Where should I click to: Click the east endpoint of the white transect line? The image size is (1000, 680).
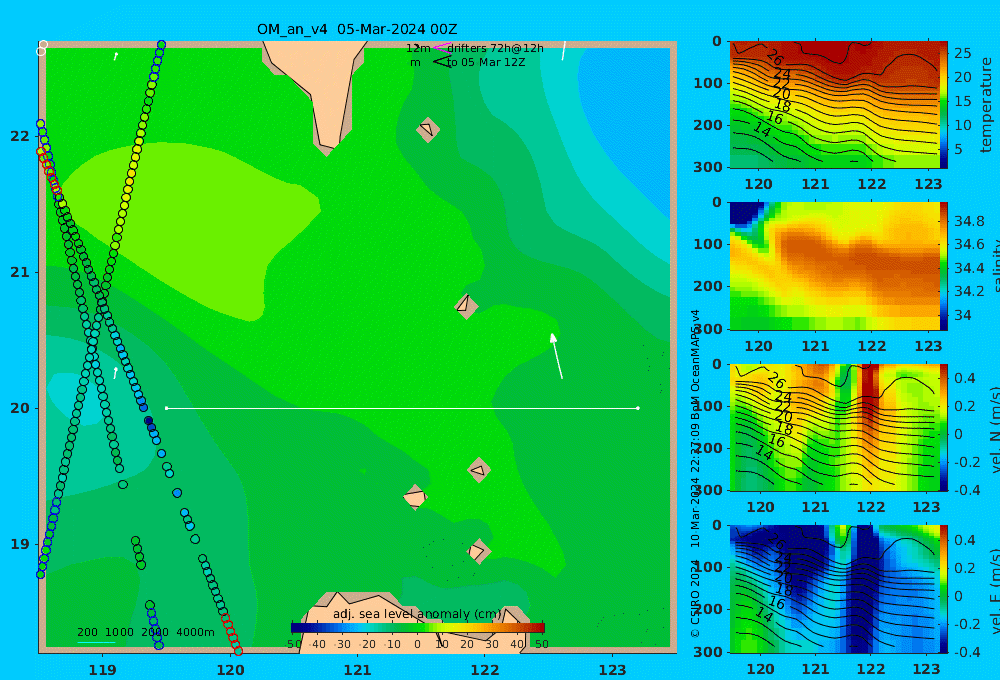[638, 408]
